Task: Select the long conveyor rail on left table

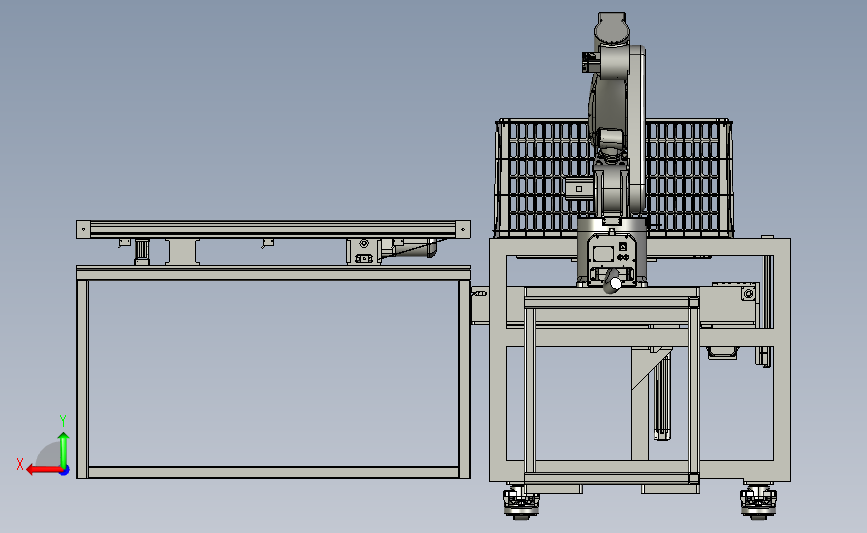Action: pyautogui.click(x=273, y=229)
